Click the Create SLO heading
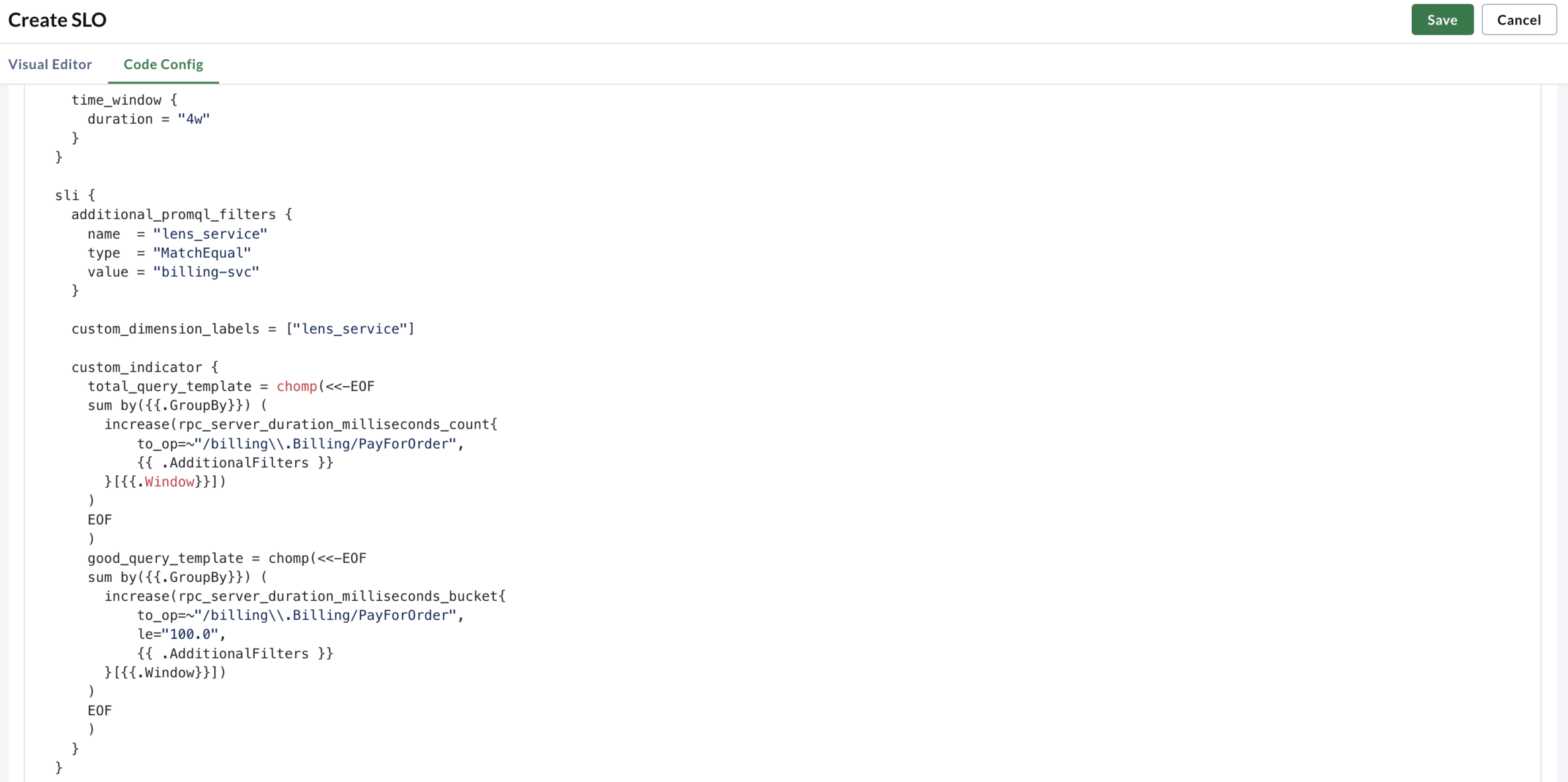This screenshot has height=782, width=1568. tap(57, 20)
